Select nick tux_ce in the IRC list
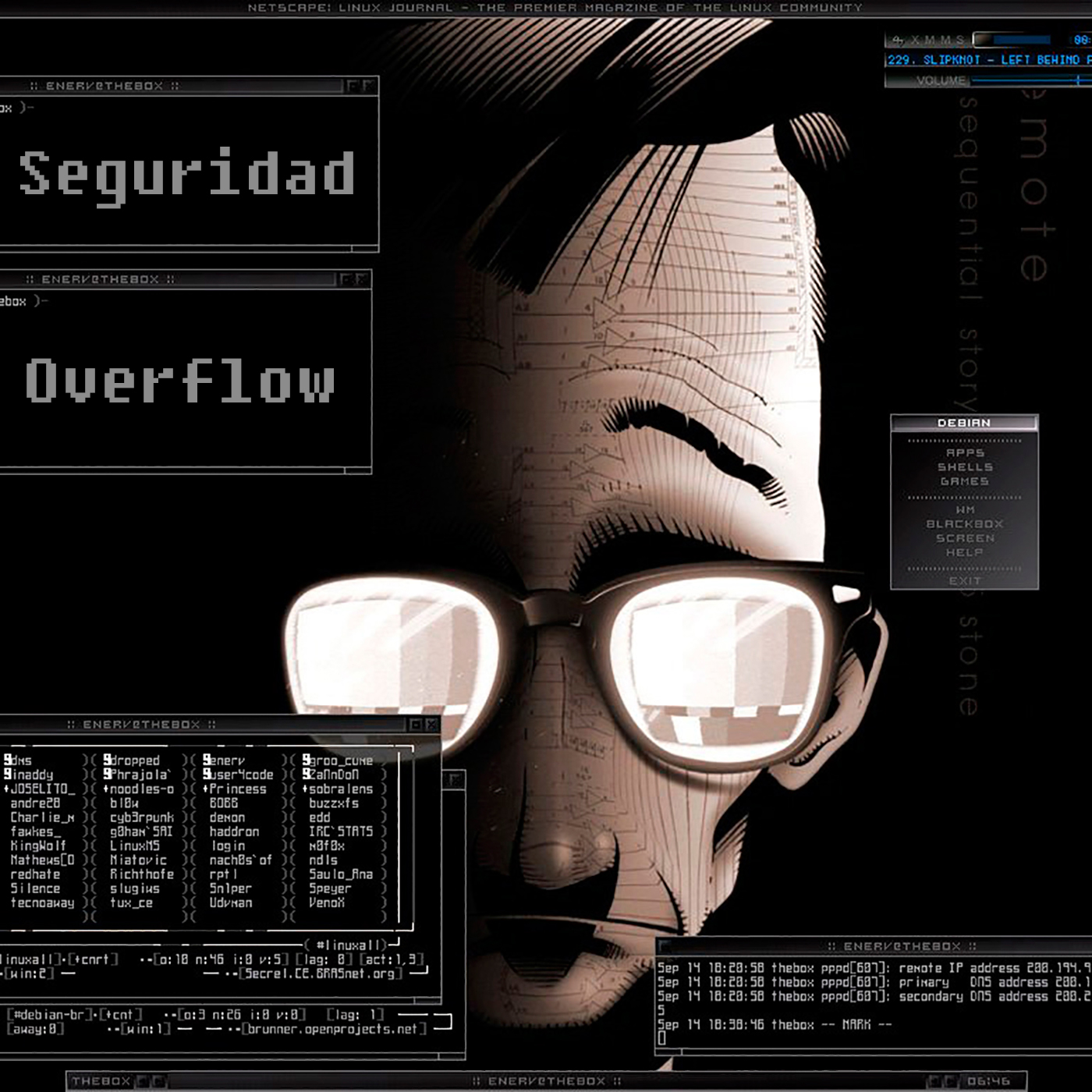1092x1092 pixels. 131,902
